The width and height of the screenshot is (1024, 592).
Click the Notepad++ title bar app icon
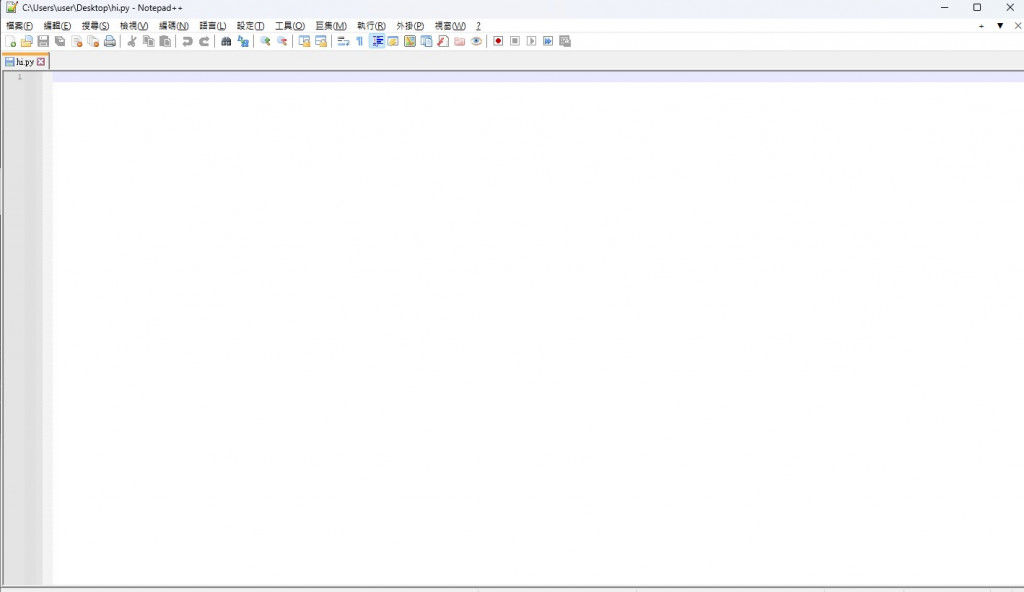(x=12, y=8)
